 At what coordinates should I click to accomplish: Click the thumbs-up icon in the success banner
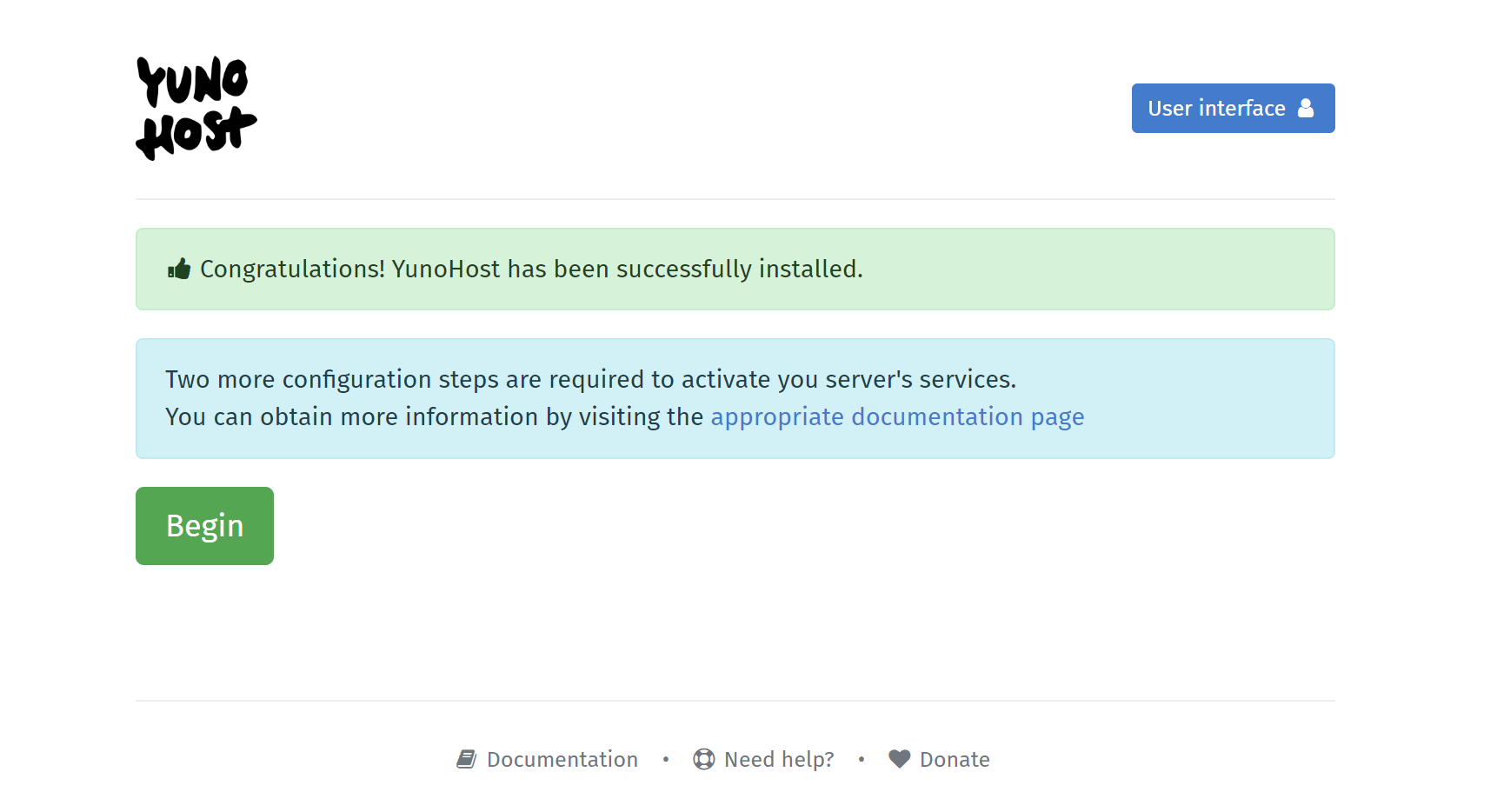(x=178, y=269)
